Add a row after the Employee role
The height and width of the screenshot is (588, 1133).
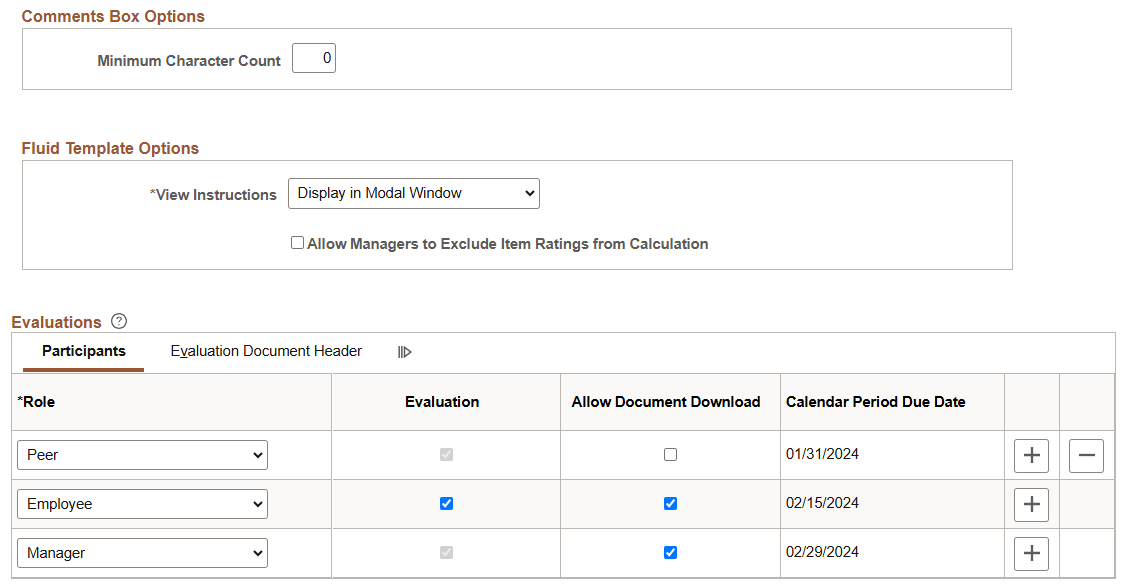(1031, 504)
